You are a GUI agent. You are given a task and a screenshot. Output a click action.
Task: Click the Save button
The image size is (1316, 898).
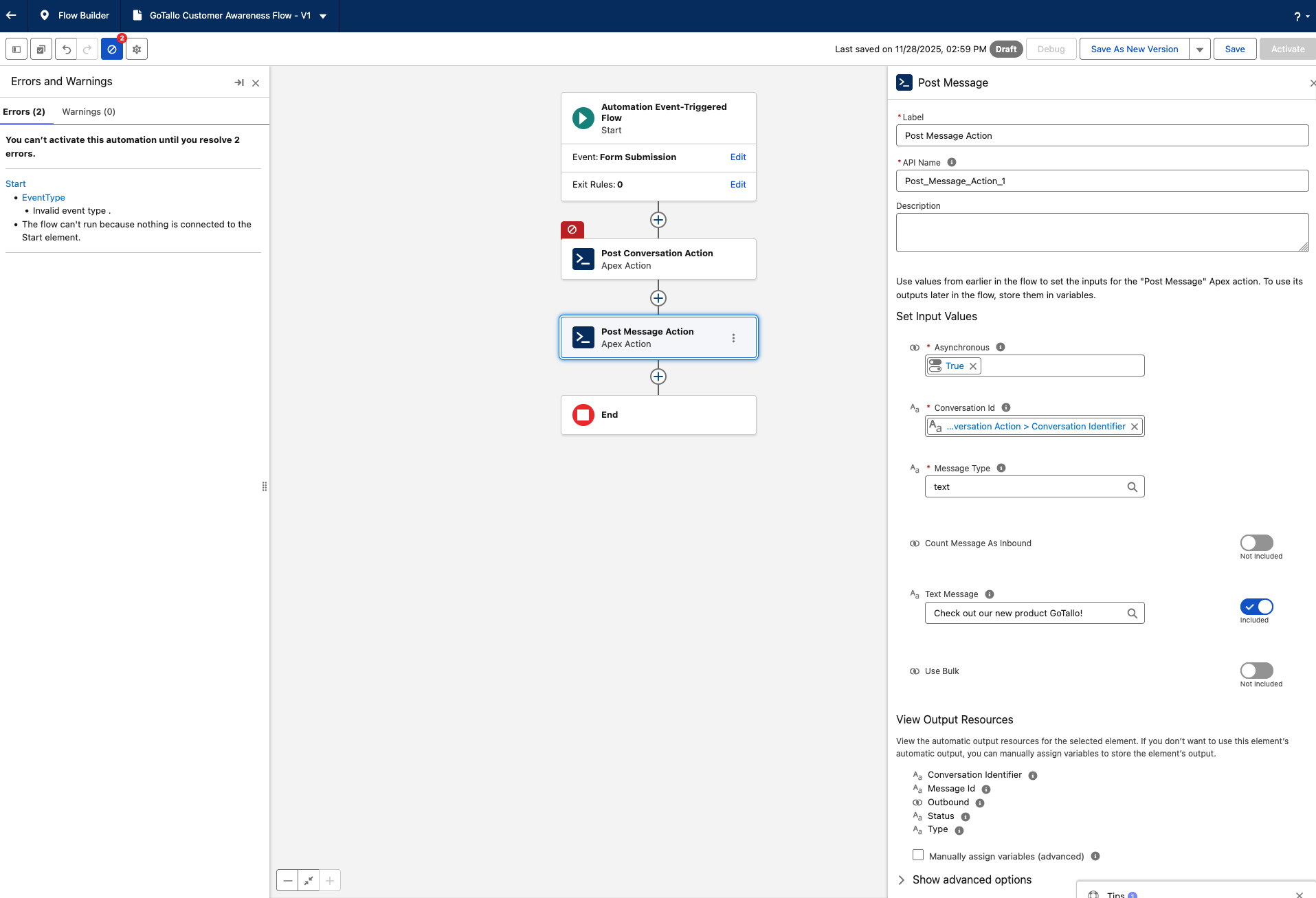[1234, 49]
